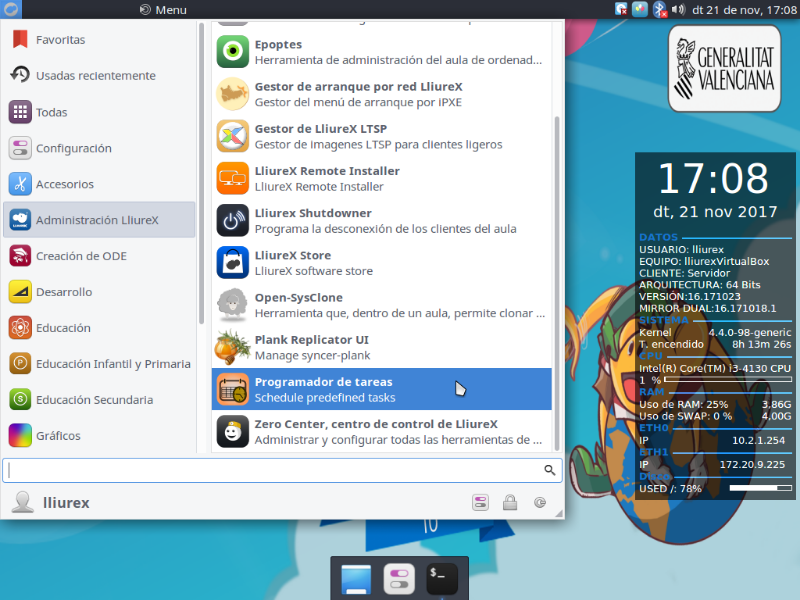Open the panel clock dt 21 de nov
The width and height of the screenshot is (800, 600).
pyautogui.click(x=744, y=10)
